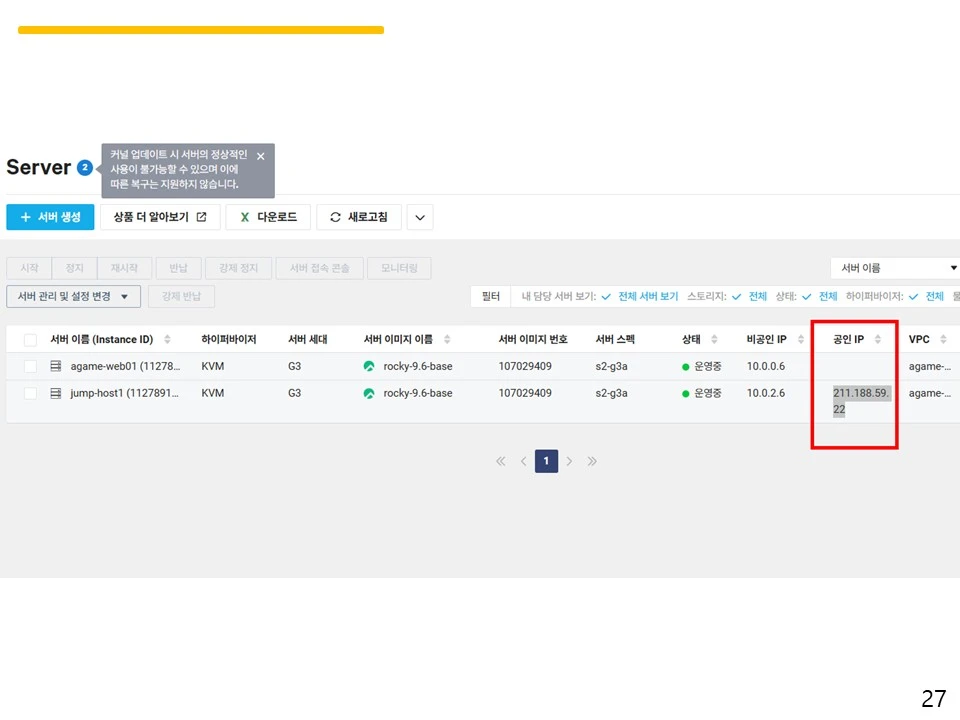Go to next page arrow
Screen dimensions: 960x720
569,461
